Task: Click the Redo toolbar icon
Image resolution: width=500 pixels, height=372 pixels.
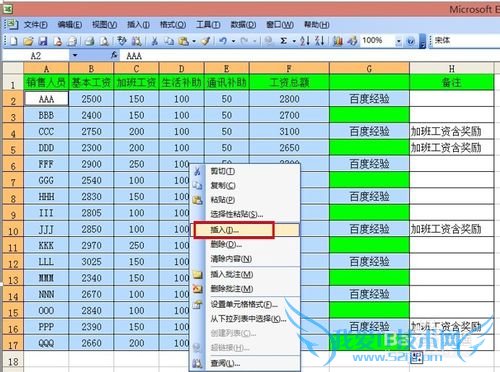Action: 244,41
